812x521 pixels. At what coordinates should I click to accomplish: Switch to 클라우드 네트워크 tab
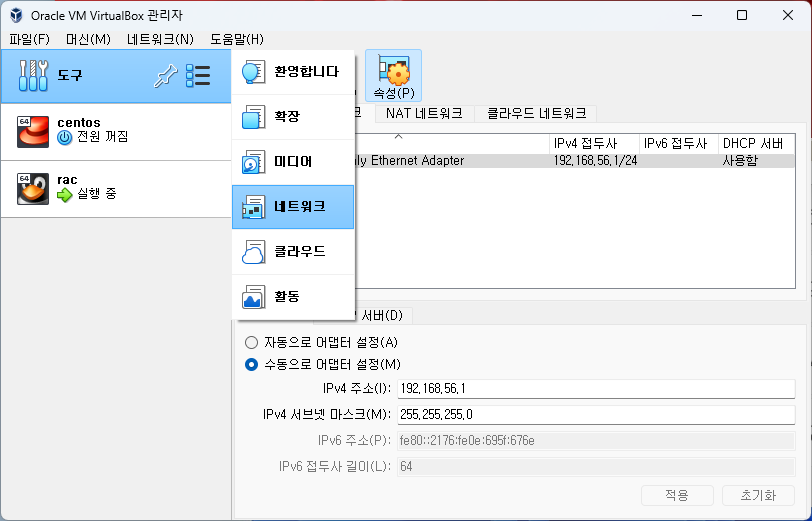(536, 113)
